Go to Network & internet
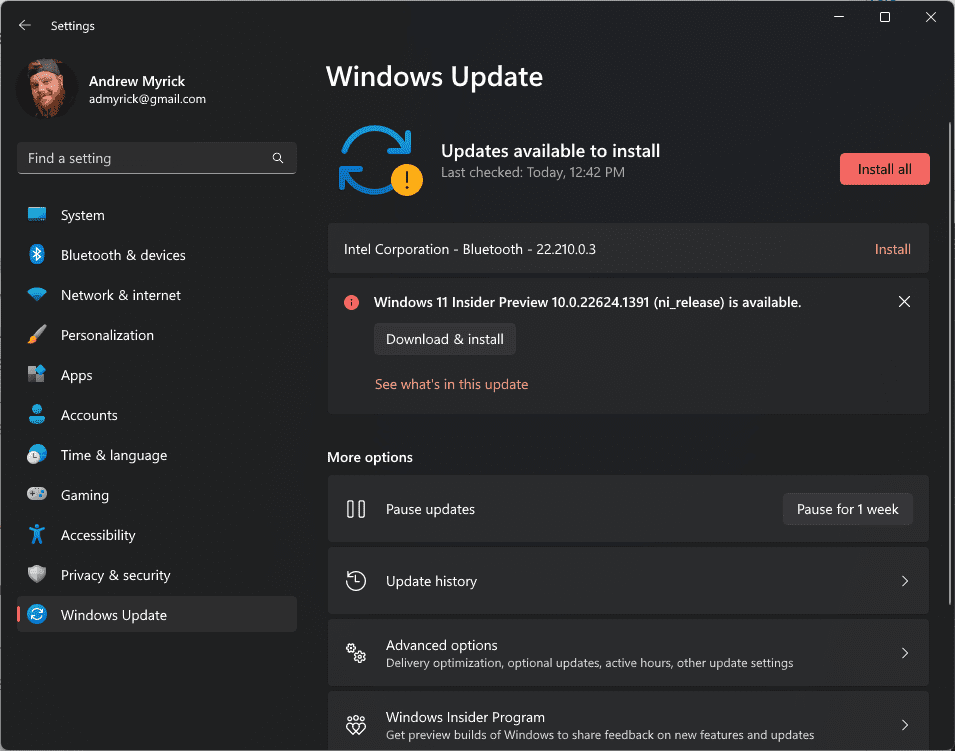 coord(157,295)
